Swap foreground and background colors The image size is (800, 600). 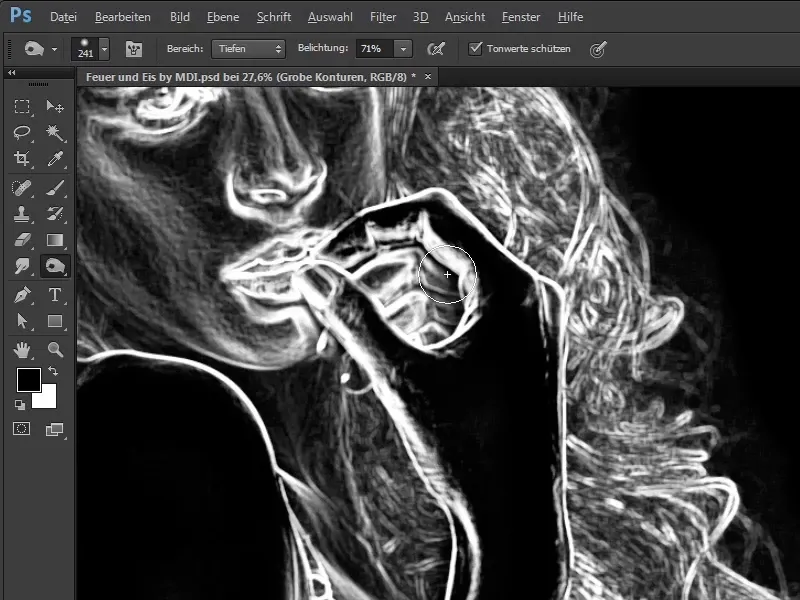[53, 371]
